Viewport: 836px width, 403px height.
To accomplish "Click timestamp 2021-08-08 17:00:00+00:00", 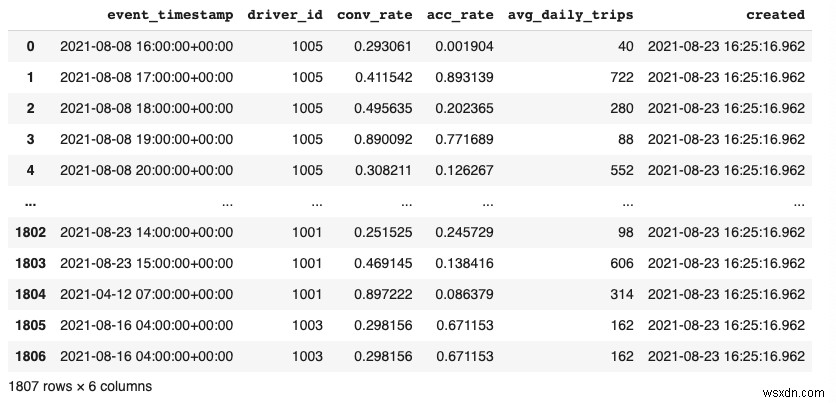I will [147, 77].
